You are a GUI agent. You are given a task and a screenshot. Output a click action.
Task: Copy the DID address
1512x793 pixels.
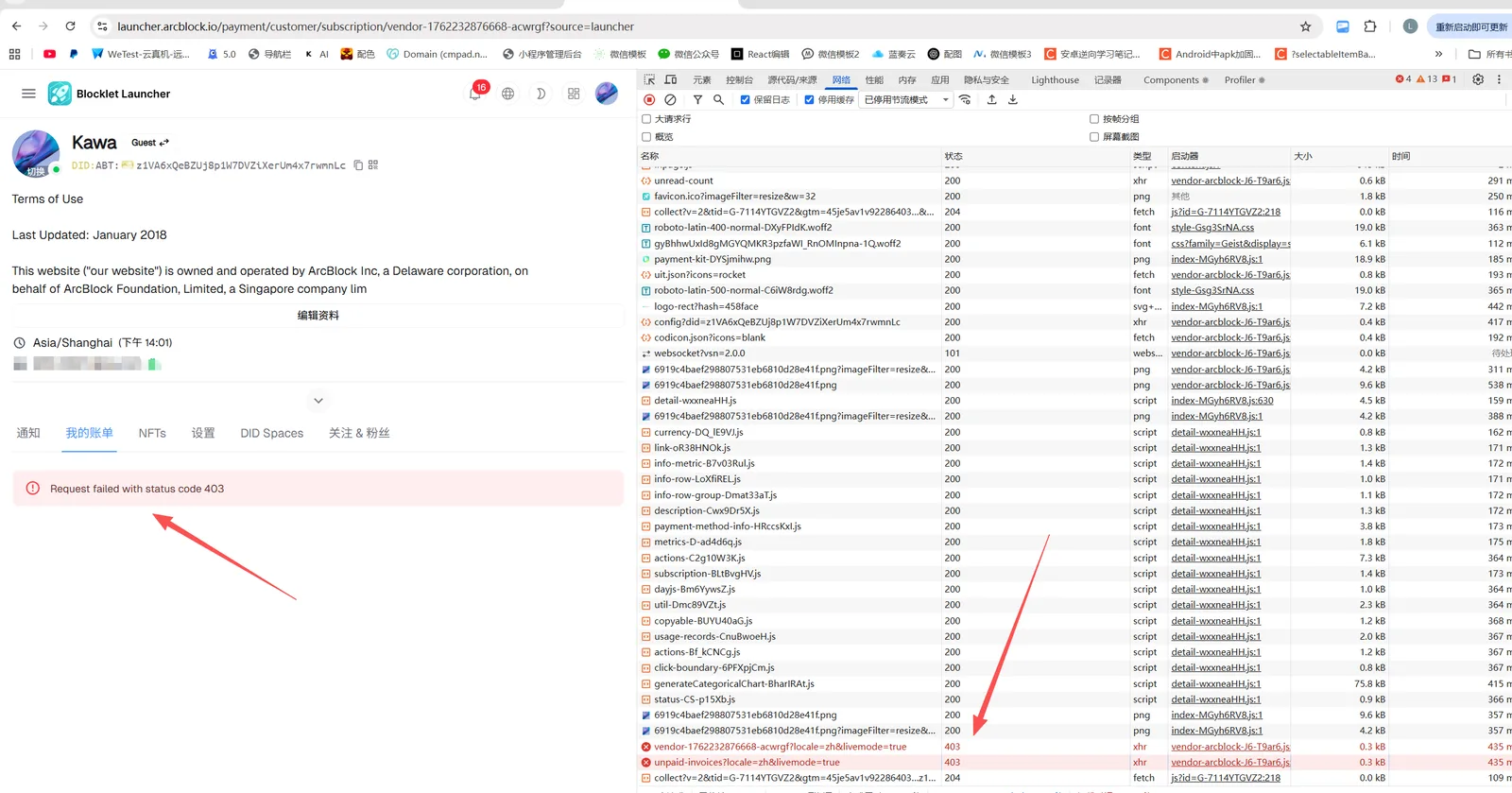[x=358, y=165]
